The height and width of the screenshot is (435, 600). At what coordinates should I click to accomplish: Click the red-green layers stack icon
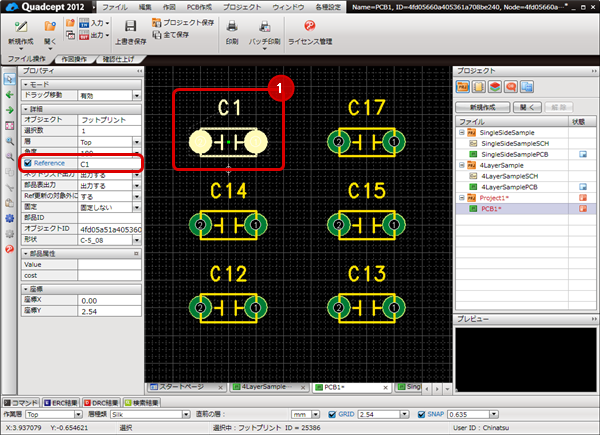tap(495, 86)
